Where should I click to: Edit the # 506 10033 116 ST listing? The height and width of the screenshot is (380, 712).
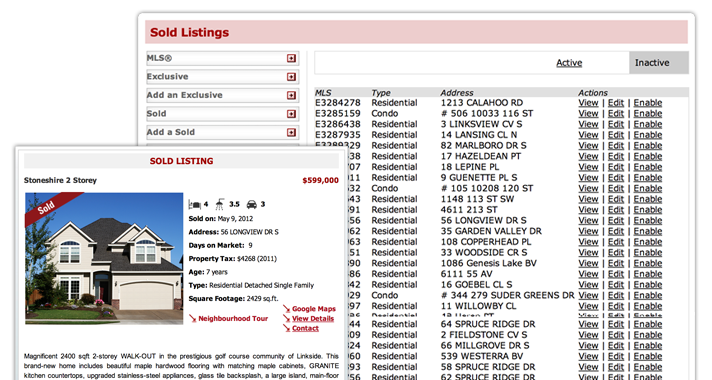616,114
